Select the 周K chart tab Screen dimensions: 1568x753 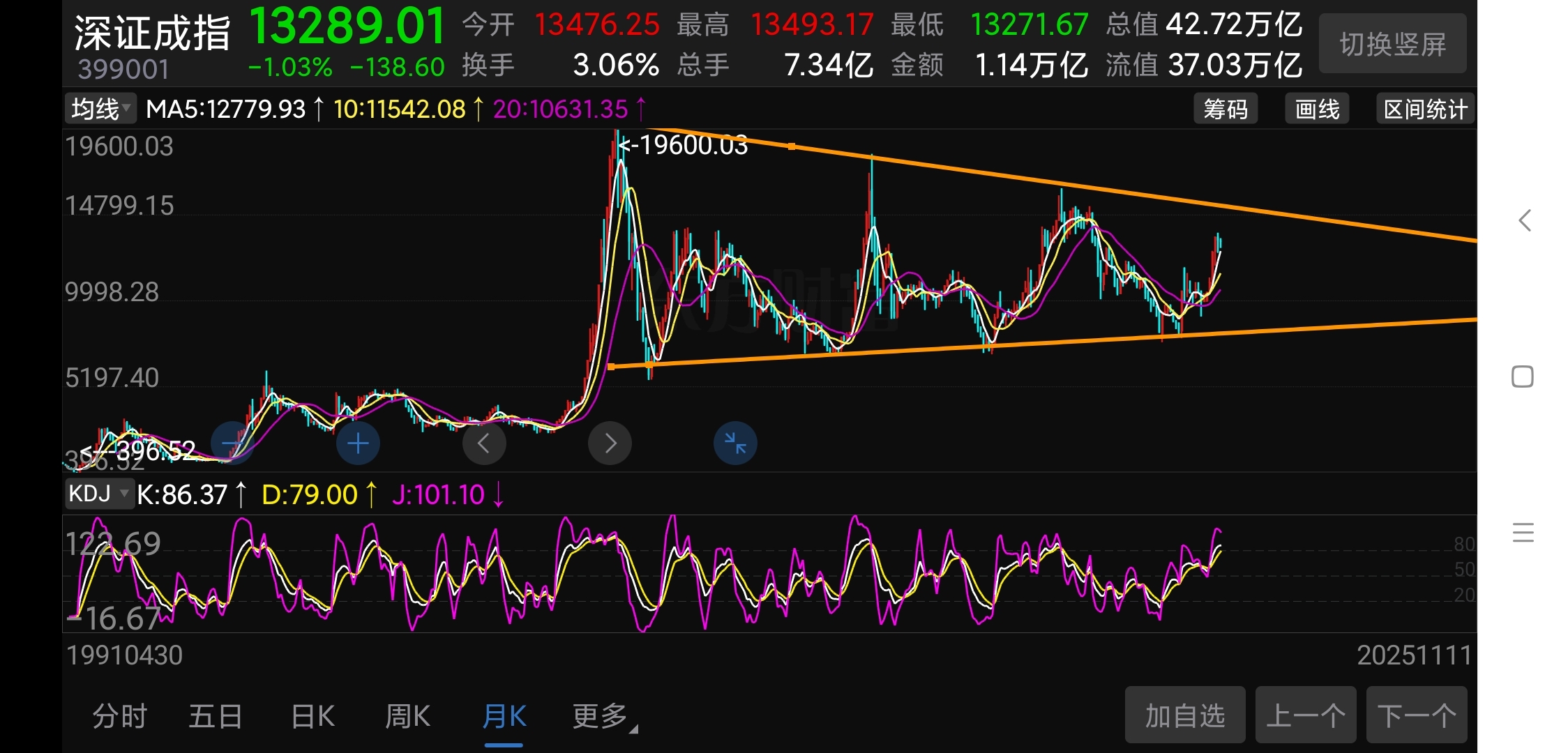coord(408,717)
